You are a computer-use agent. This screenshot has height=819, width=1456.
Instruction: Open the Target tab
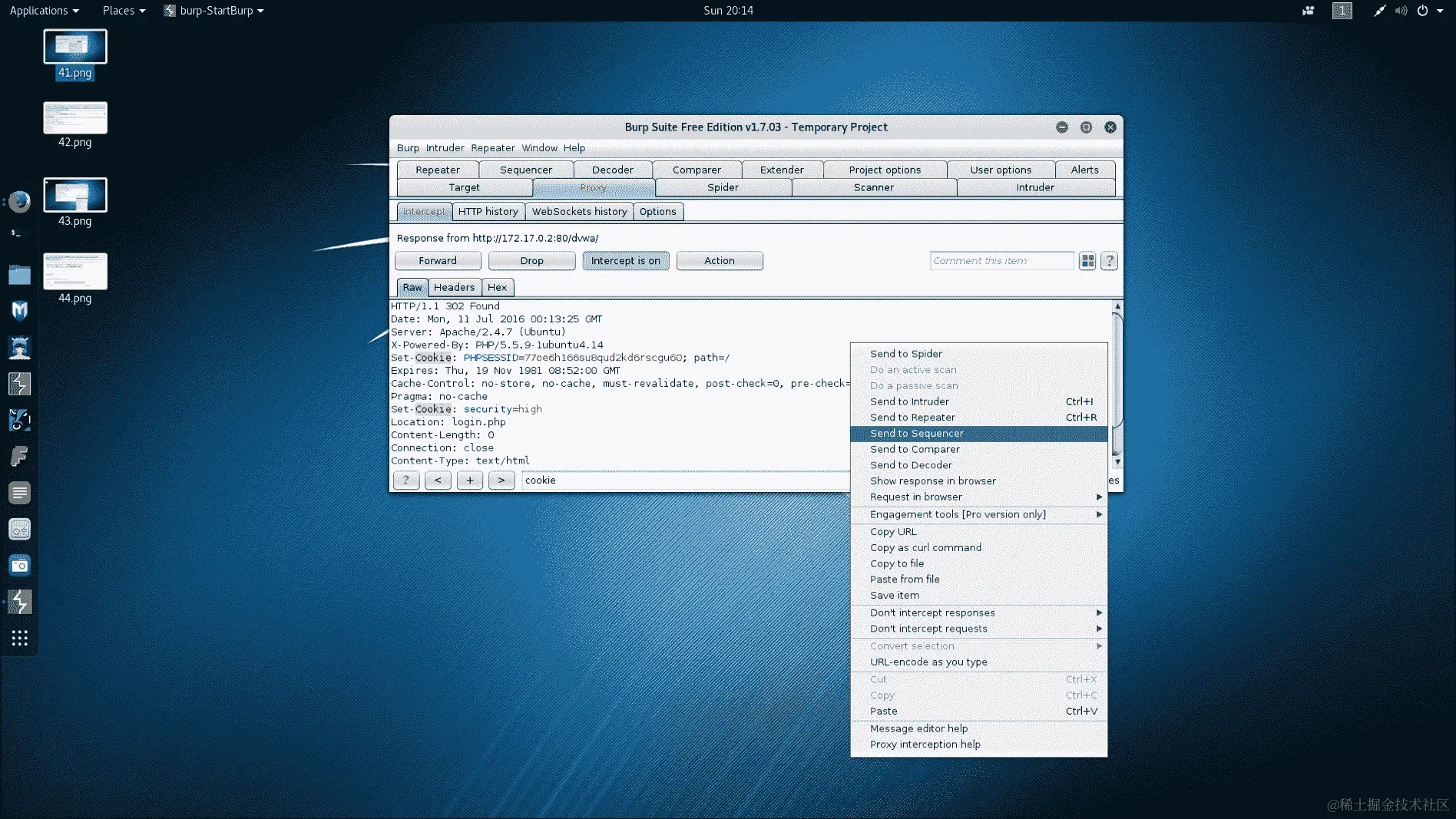[x=464, y=187]
